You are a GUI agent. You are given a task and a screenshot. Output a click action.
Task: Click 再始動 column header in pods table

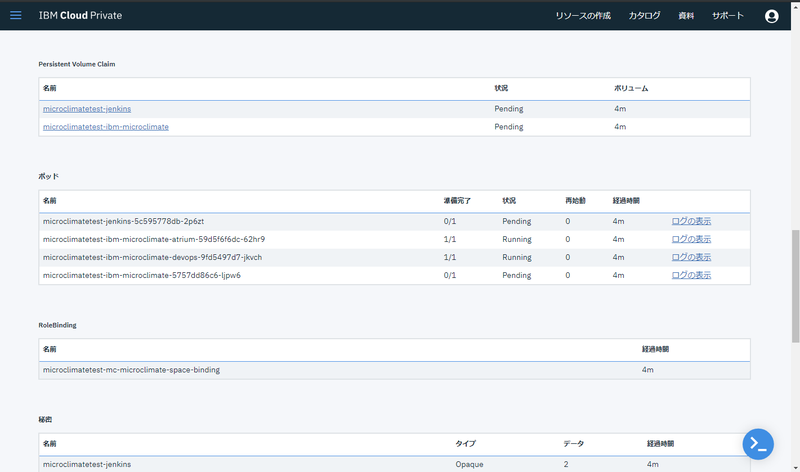(576, 201)
